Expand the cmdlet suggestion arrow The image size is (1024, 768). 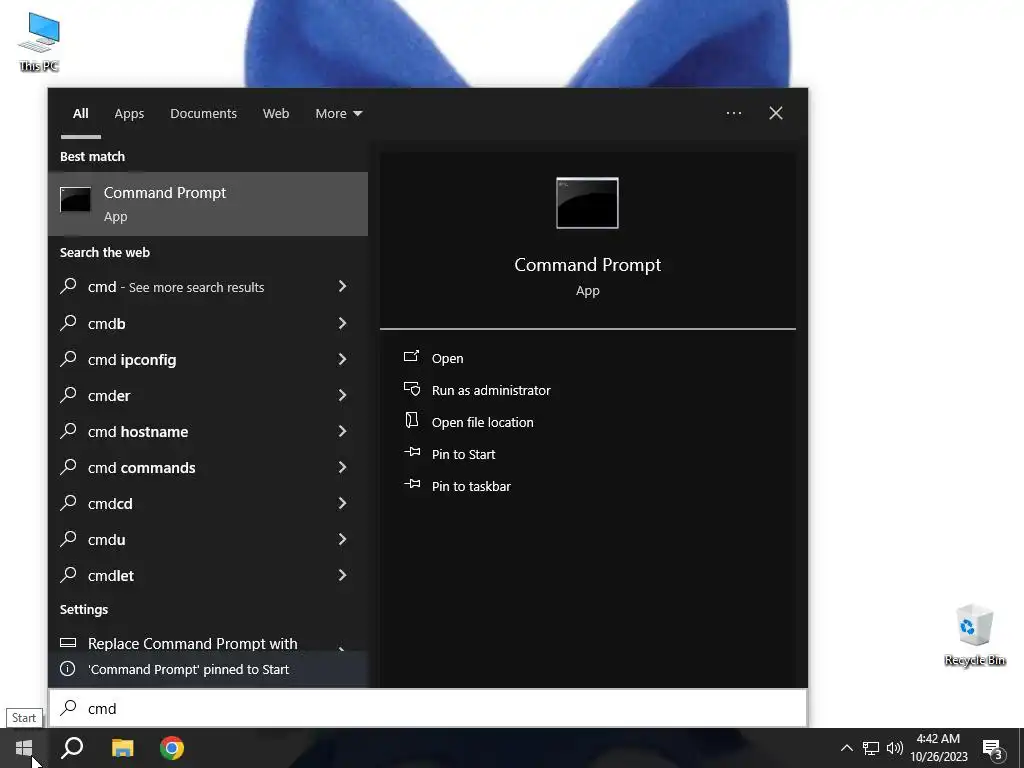pyautogui.click(x=342, y=574)
